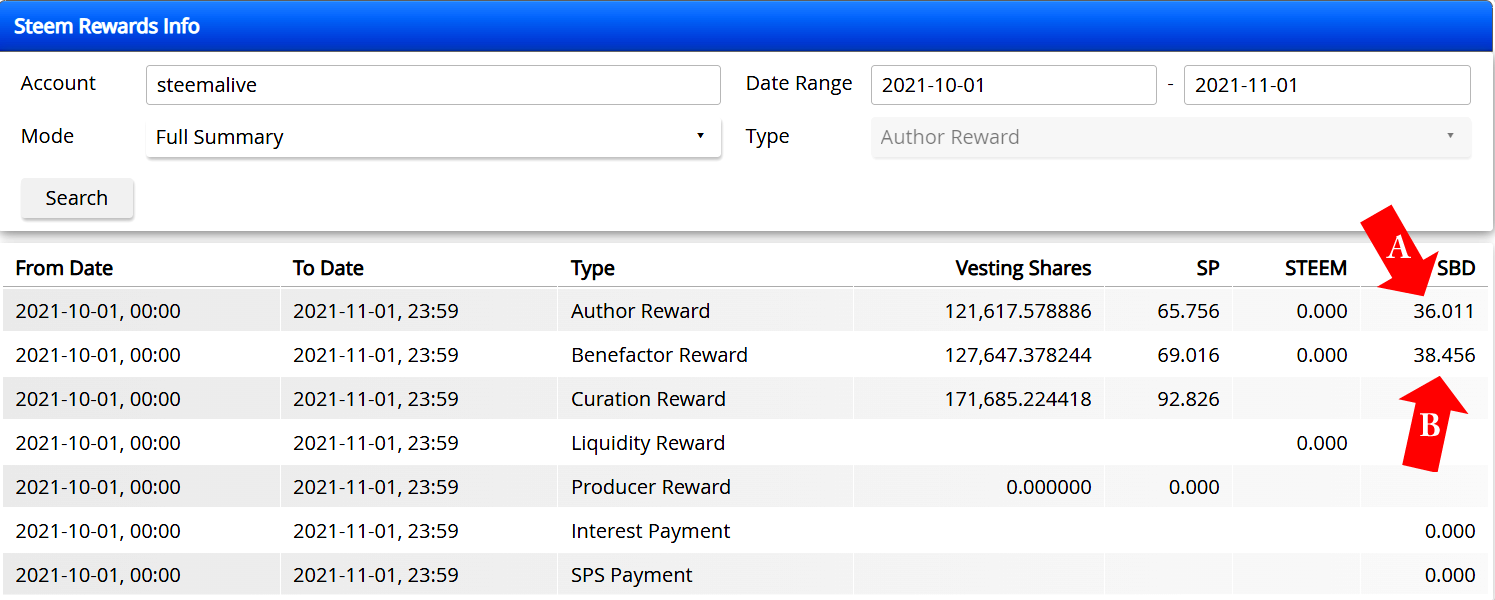1495x600 pixels.
Task: Click vesting shares value 121,617.578886
Action: (x=1018, y=311)
